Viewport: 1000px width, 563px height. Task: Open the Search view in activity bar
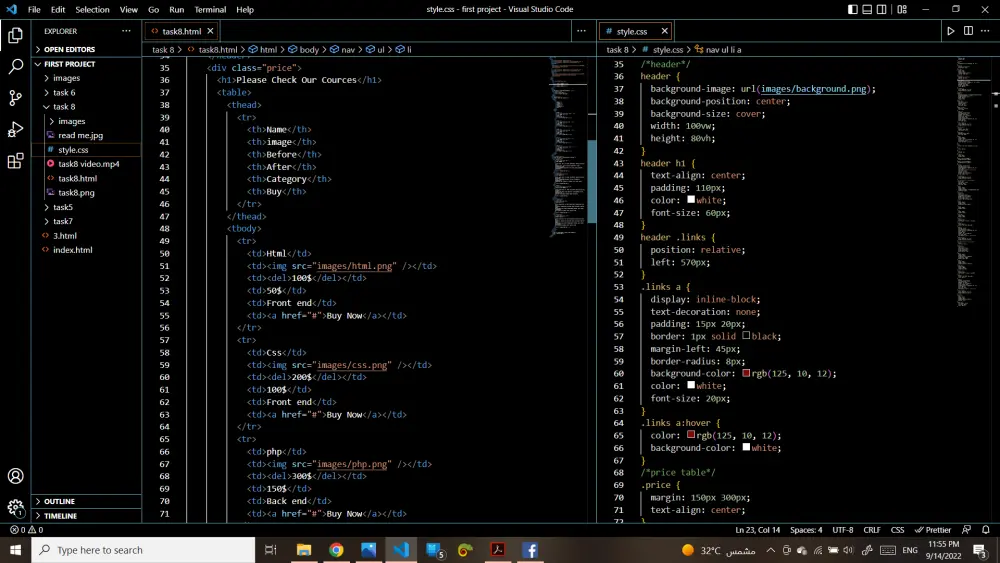click(15, 67)
